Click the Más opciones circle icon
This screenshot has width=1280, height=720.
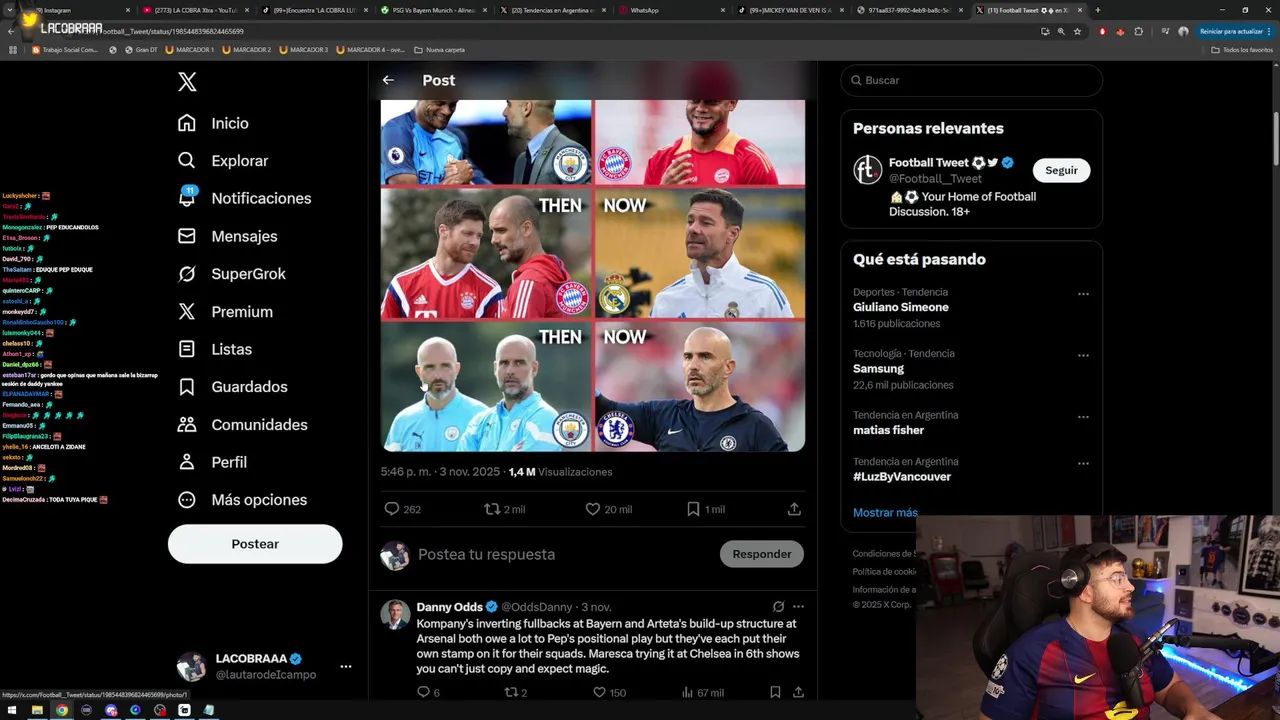tap(187, 500)
